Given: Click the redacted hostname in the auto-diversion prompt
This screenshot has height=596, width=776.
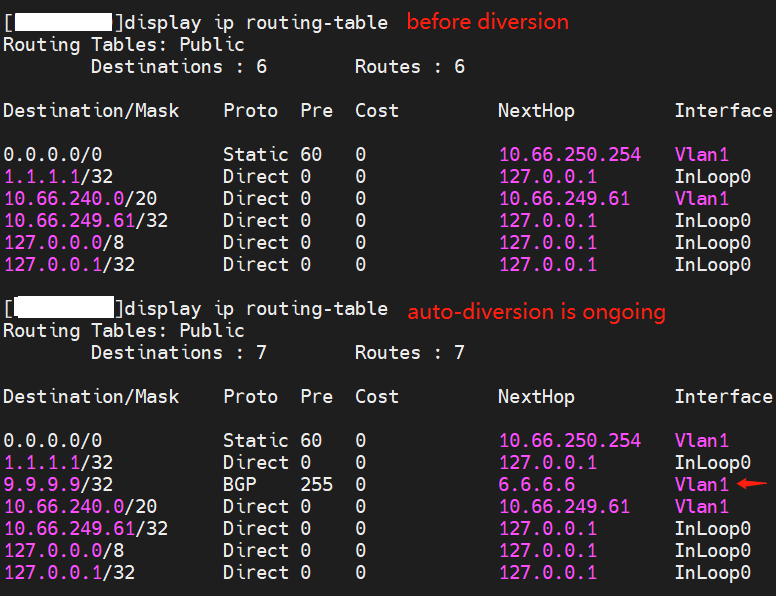Looking at the screenshot, I should (x=65, y=308).
